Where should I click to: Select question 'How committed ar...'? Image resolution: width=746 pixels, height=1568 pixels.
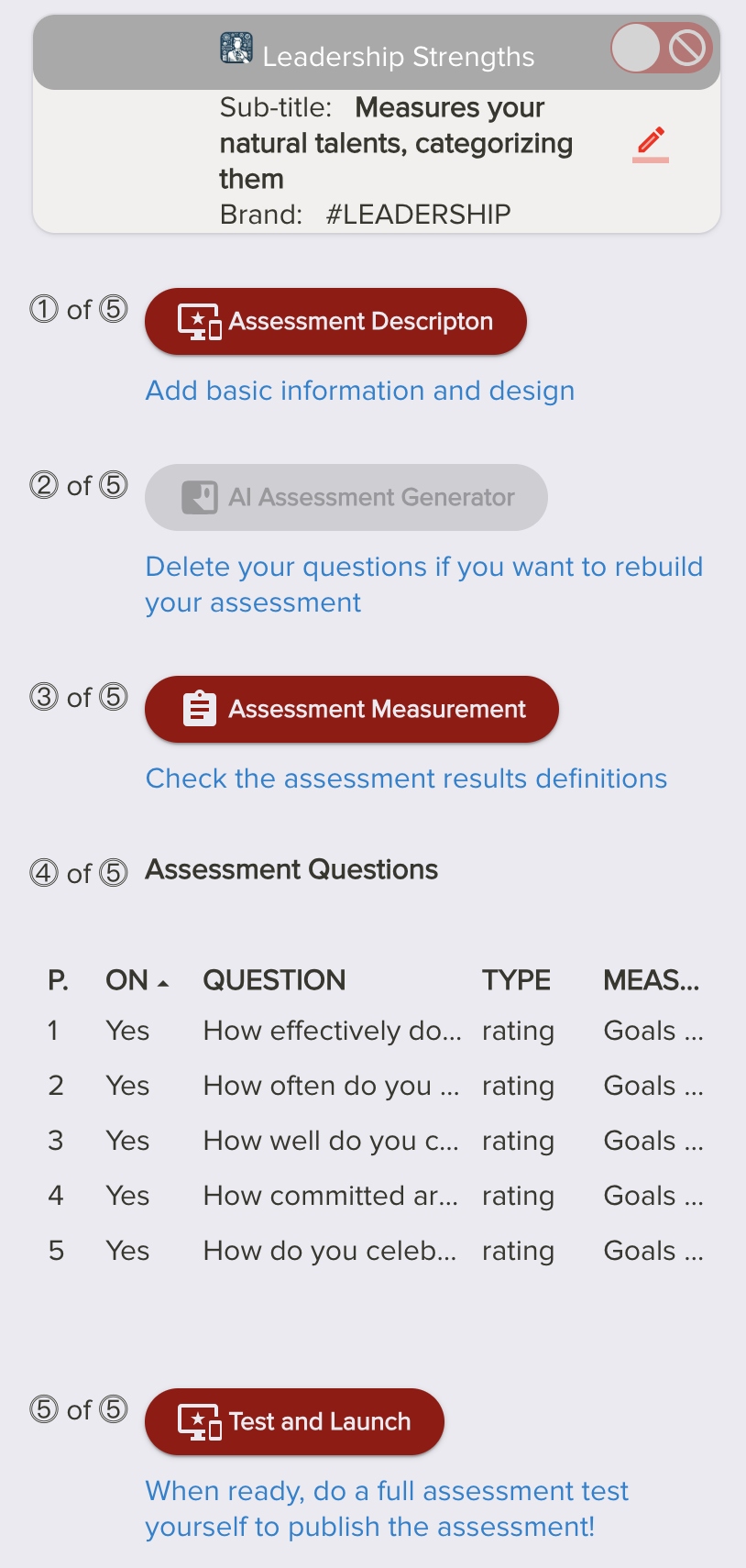330,1197
